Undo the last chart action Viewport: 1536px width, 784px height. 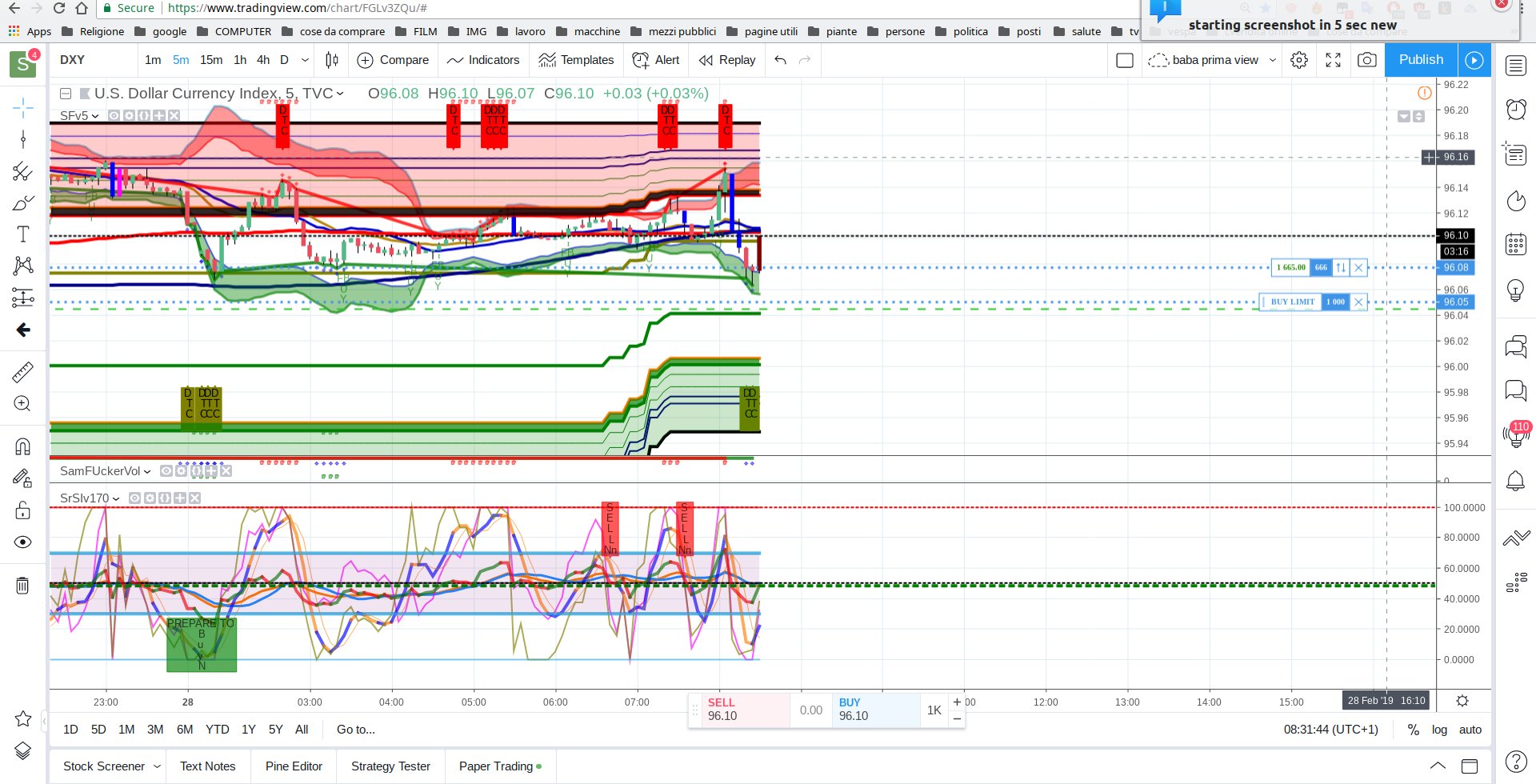coord(780,60)
